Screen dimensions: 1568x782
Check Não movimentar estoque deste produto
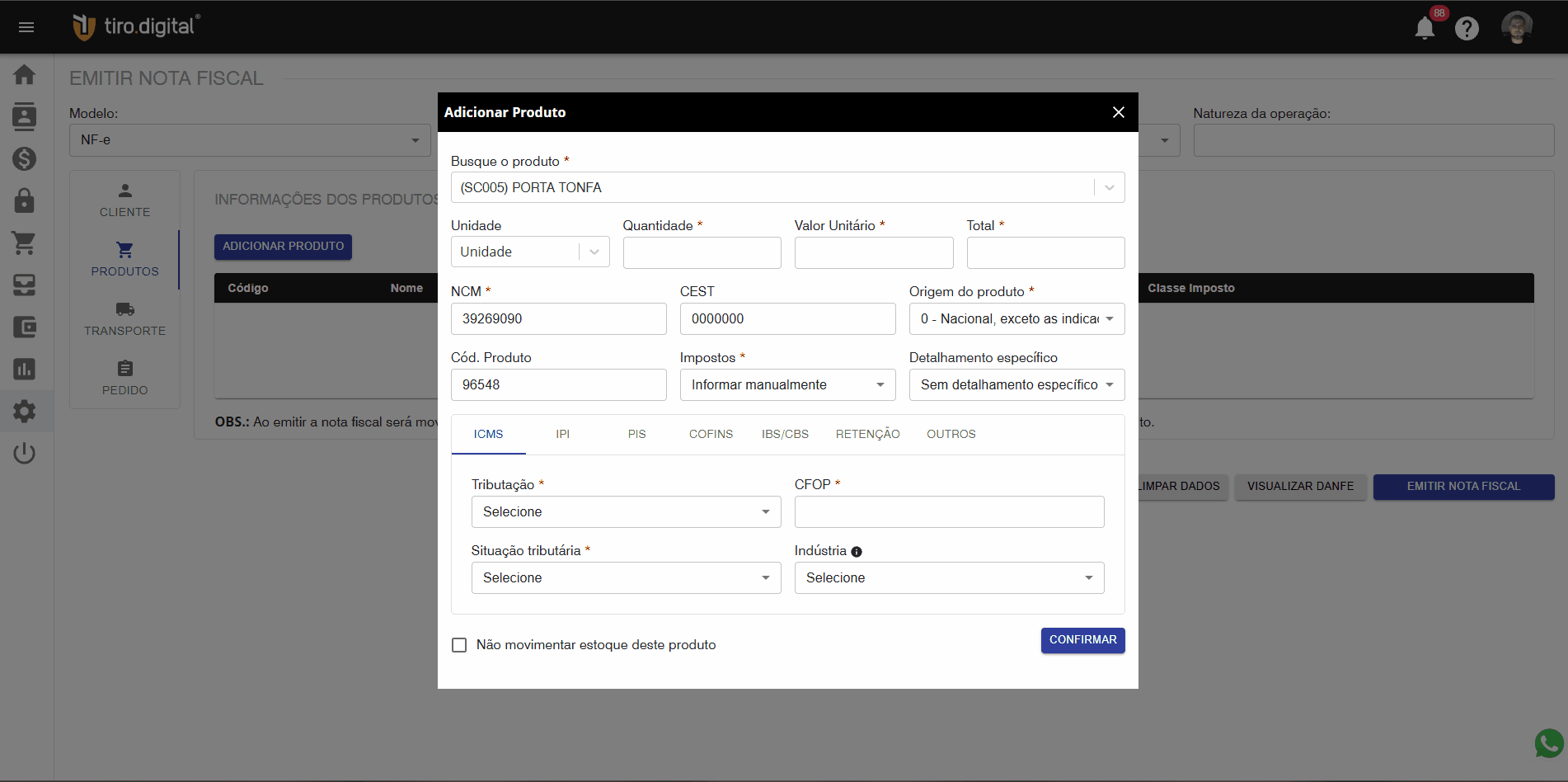459,645
